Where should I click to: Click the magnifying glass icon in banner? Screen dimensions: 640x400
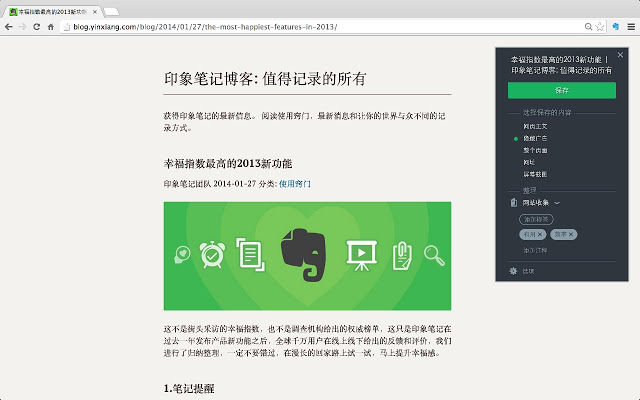pyautogui.click(x=434, y=256)
